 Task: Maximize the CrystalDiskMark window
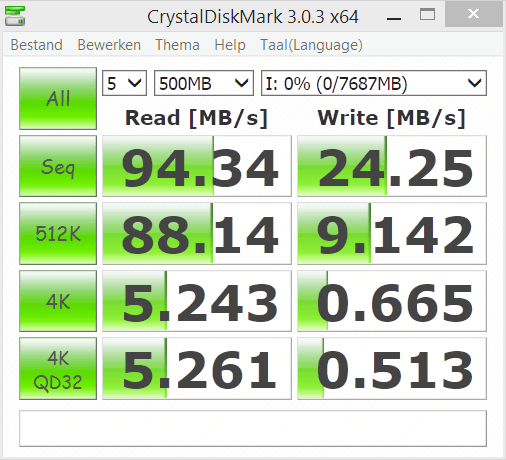pos(427,15)
